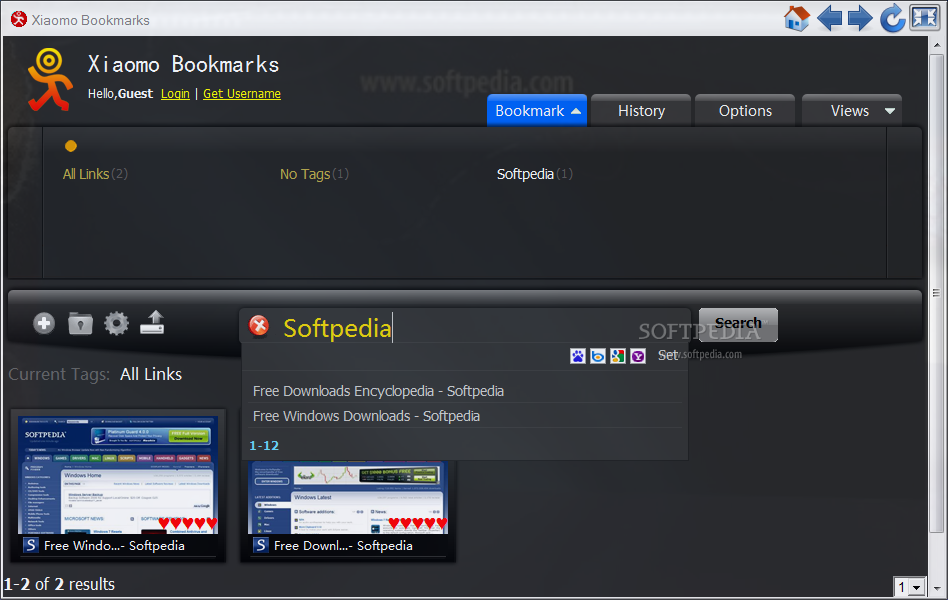Switch to the Bookmark tab

tap(537, 111)
